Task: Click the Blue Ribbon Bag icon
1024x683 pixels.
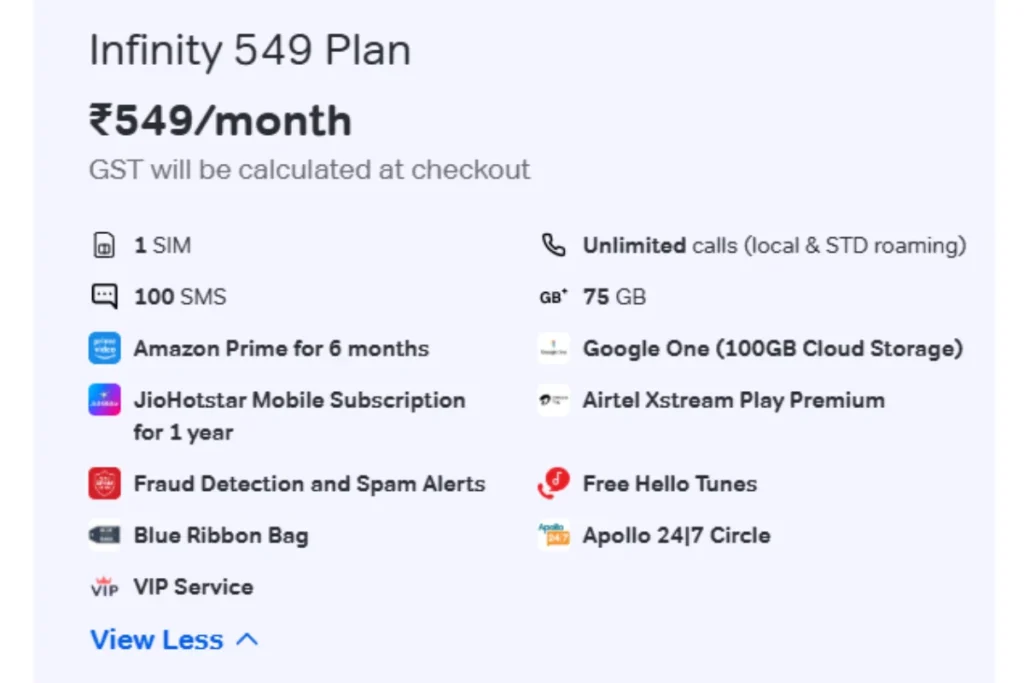Action: (x=104, y=536)
